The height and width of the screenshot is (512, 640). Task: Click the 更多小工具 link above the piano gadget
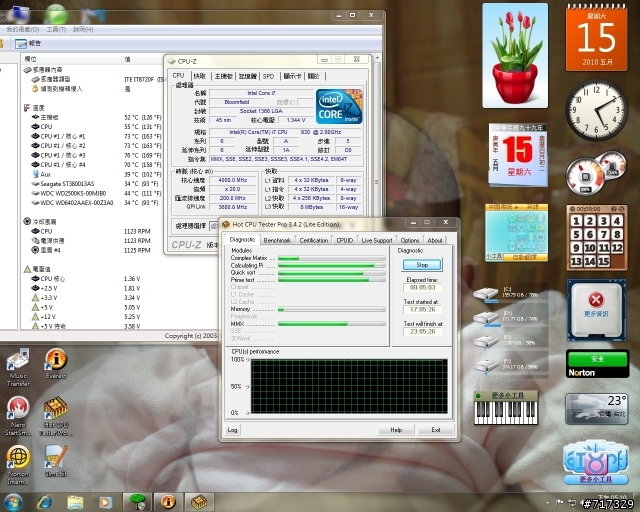[507, 395]
